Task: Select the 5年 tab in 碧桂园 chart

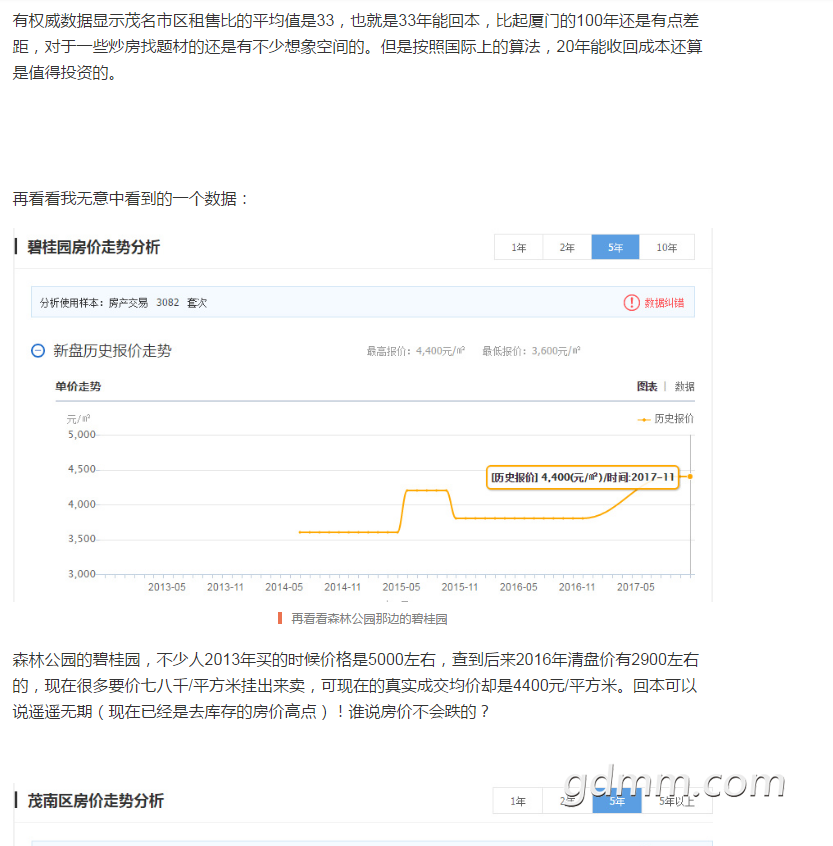Action: 616,247
